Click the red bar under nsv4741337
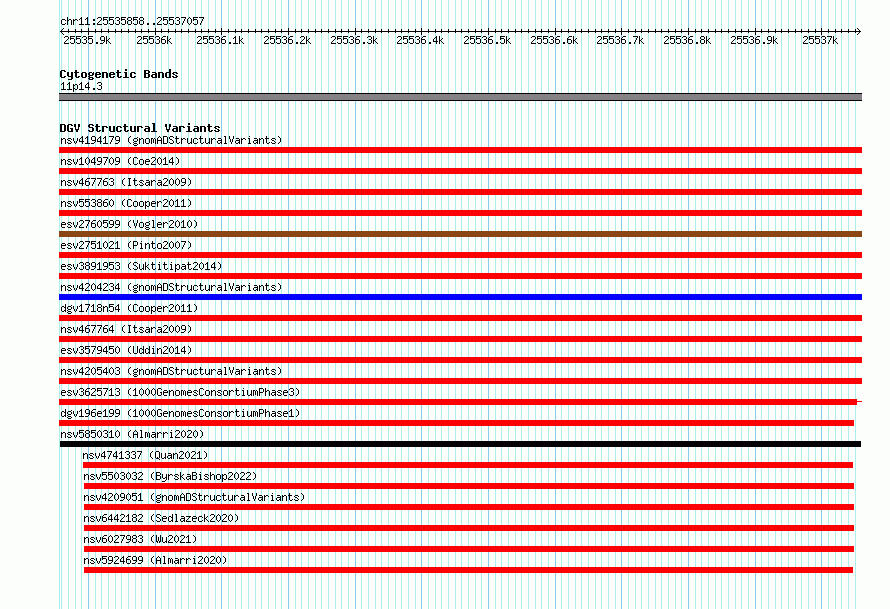 click(x=468, y=465)
